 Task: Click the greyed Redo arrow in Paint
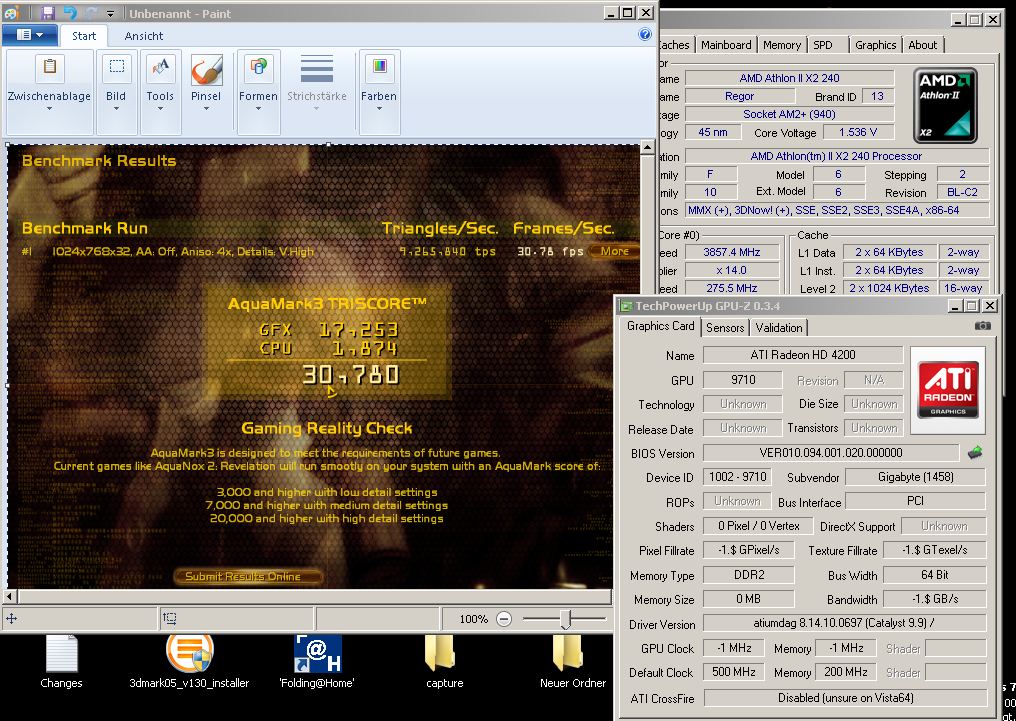tap(91, 13)
